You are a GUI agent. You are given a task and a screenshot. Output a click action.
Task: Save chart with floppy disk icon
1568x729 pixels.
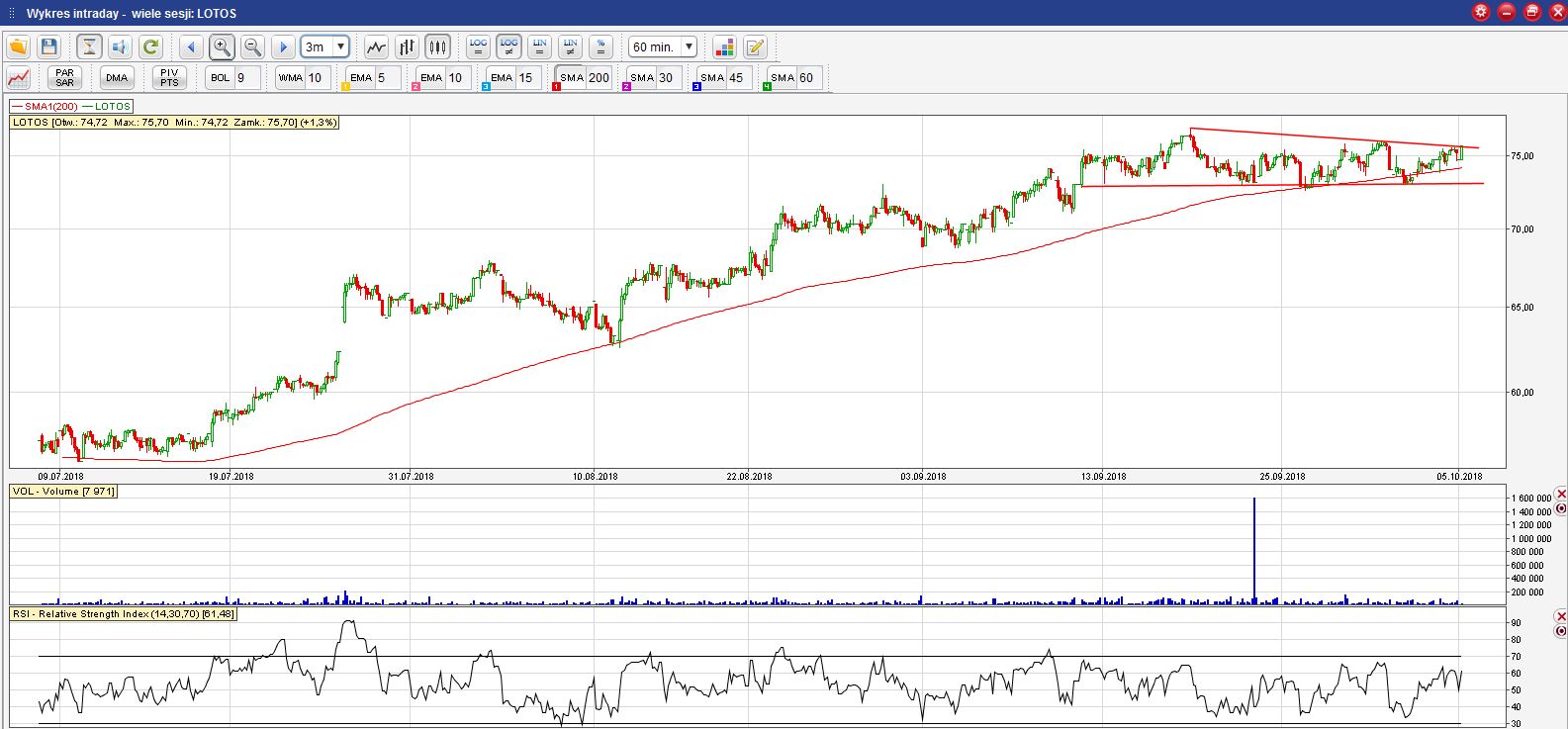[48, 46]
